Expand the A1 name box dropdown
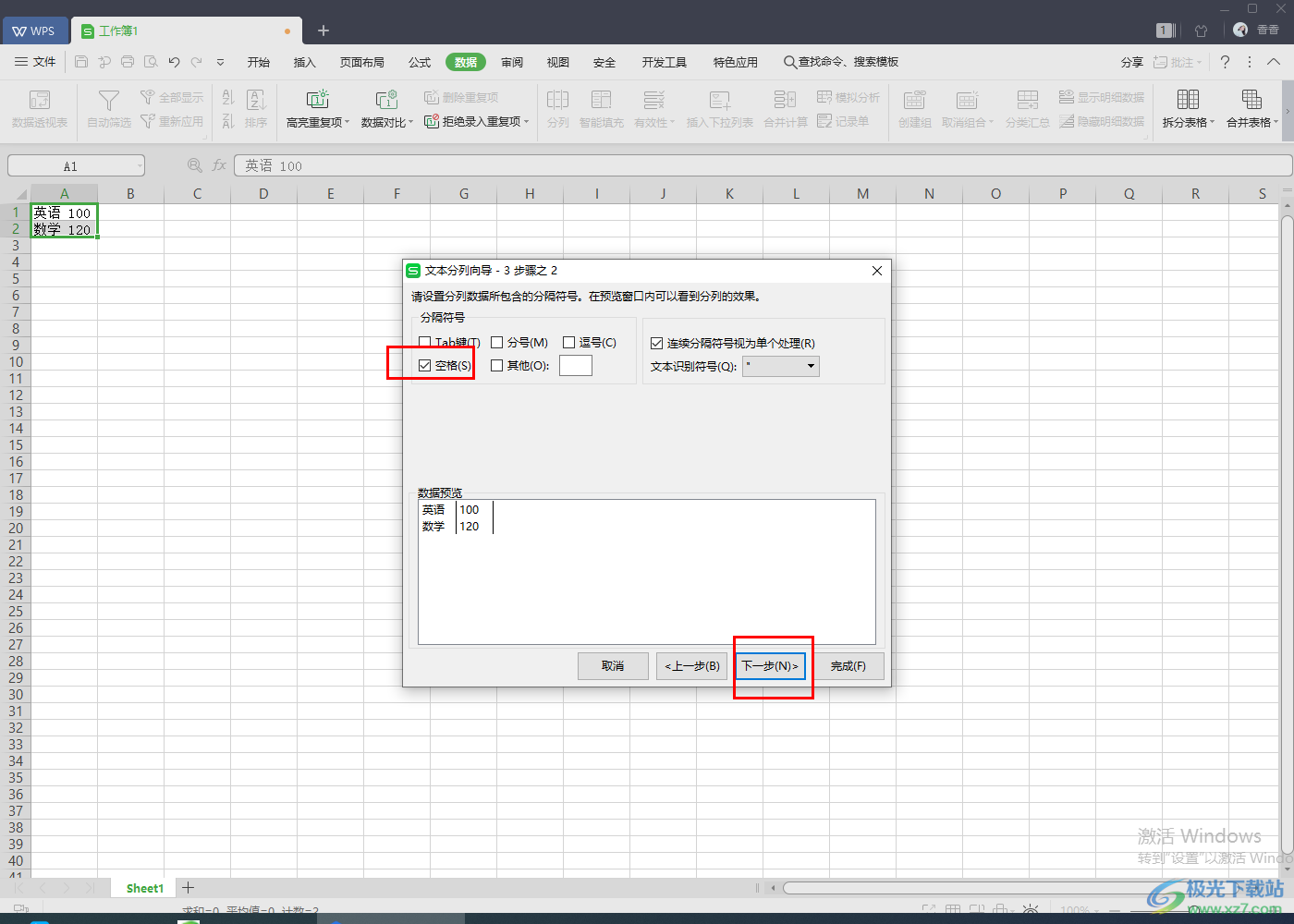Viewport: 1294px width, 924px height. pyautogui.click(x=140, y=166)
